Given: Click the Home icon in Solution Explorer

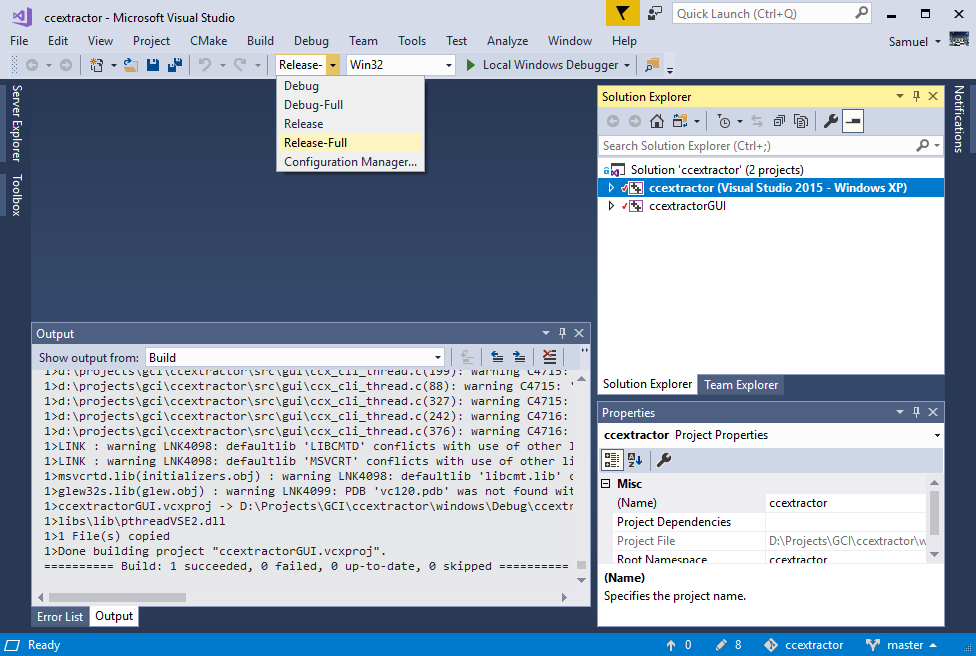Looking at the screenshot, I should 657,121.
